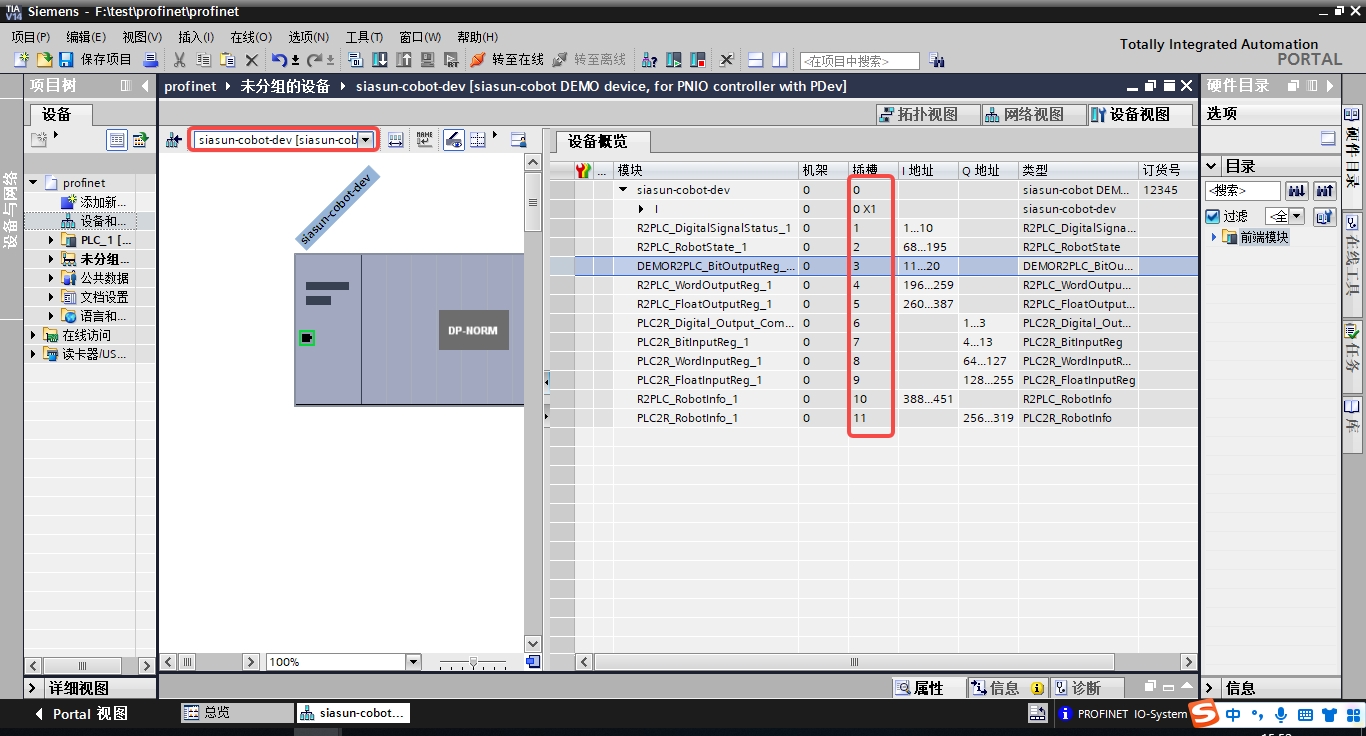Toggle the filter checkbox in hardware catalog
Viewport: 1366px width, 736px height.
click(x=1213, y=216)
